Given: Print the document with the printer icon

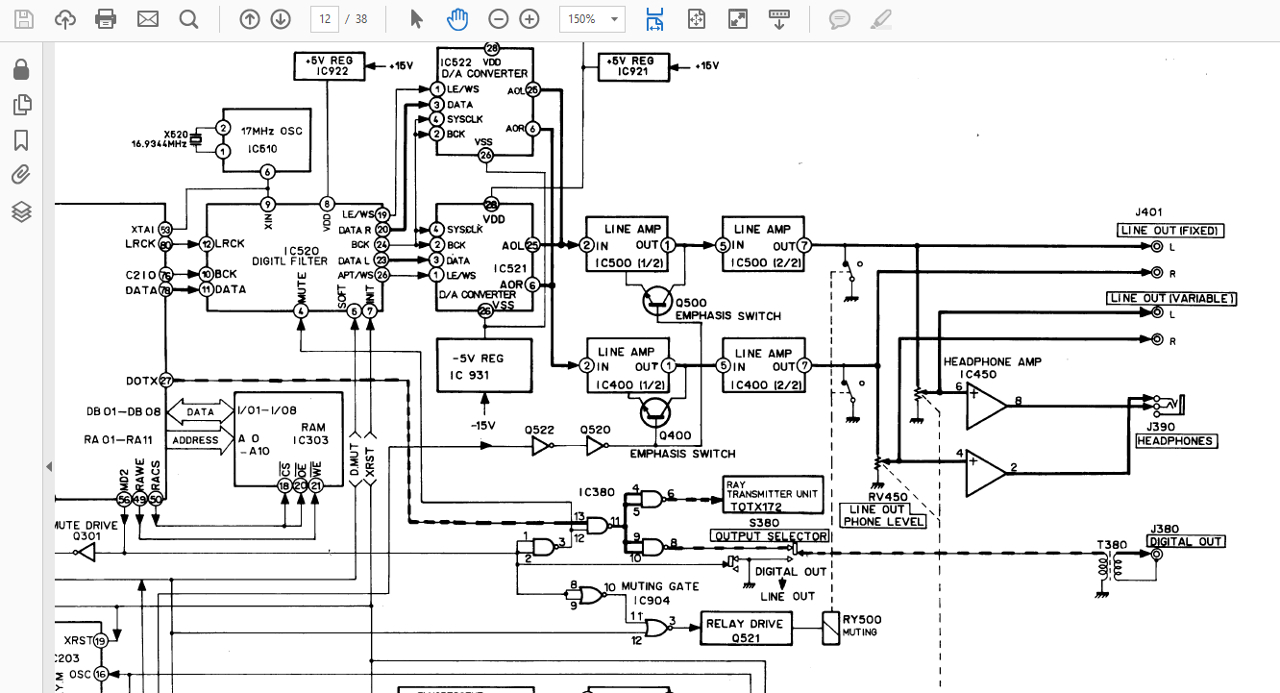Looking at the screenshot, I should coord(106,19).
